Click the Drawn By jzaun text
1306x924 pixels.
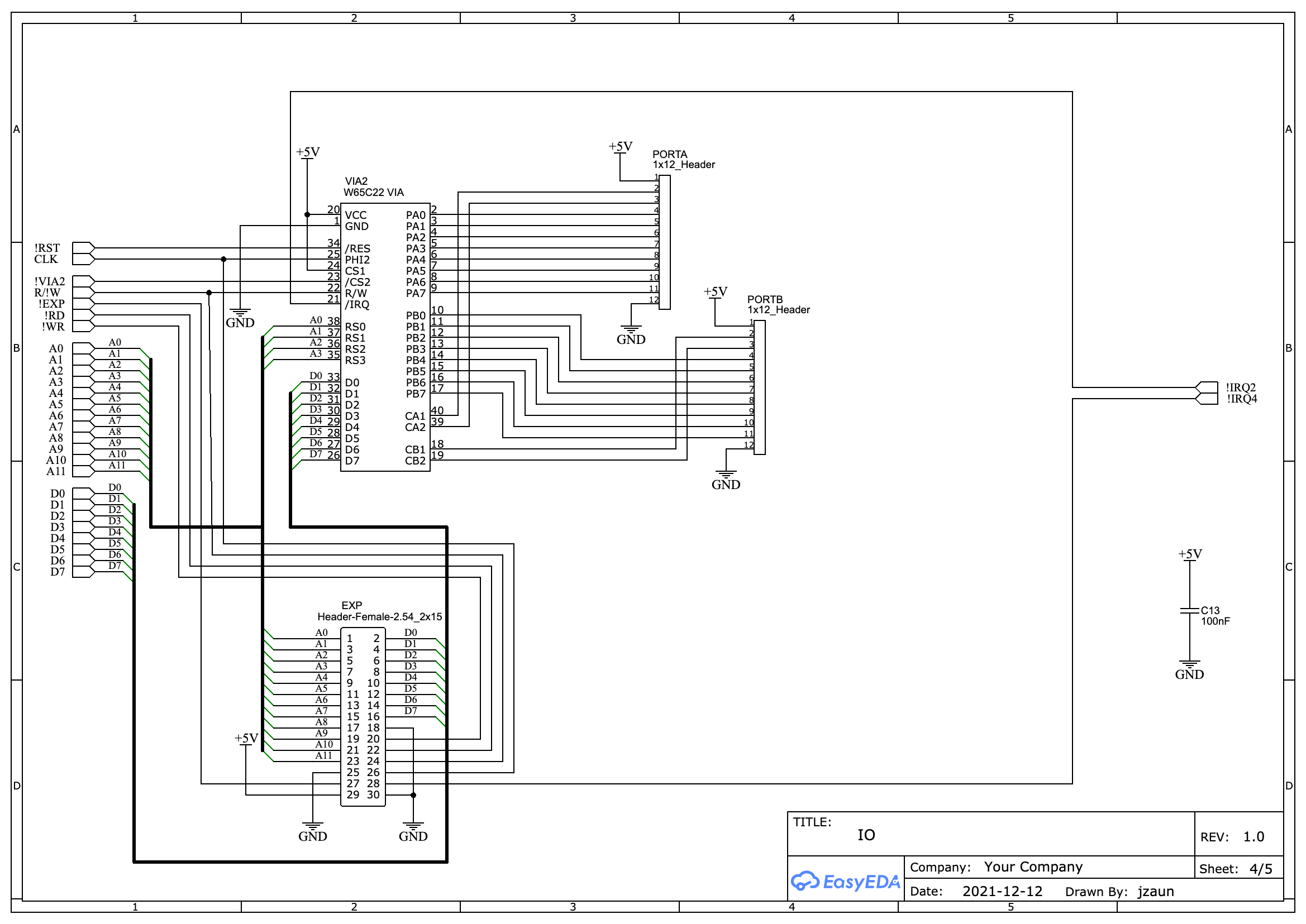pyautogui.click(x=1155, y=891)
